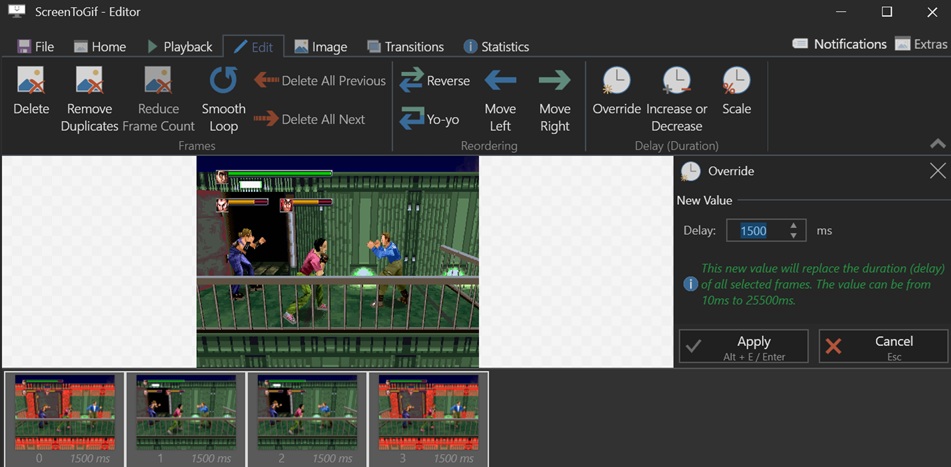Click the ScreenToGif title bar app icon
Image resolution: width=951 pixels, height=467 pixels.
pyautogui.click(x=17, y=10)
